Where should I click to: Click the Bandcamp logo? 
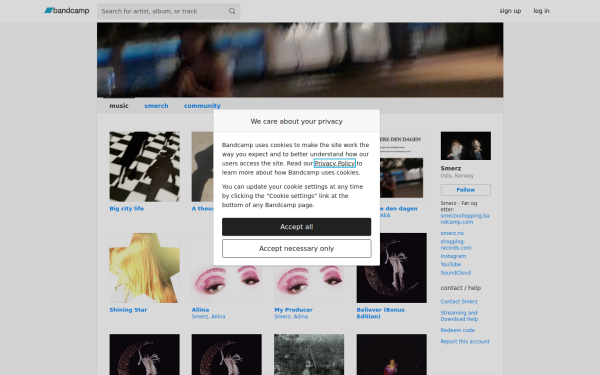pyautogui.click(x=67, y=11)
